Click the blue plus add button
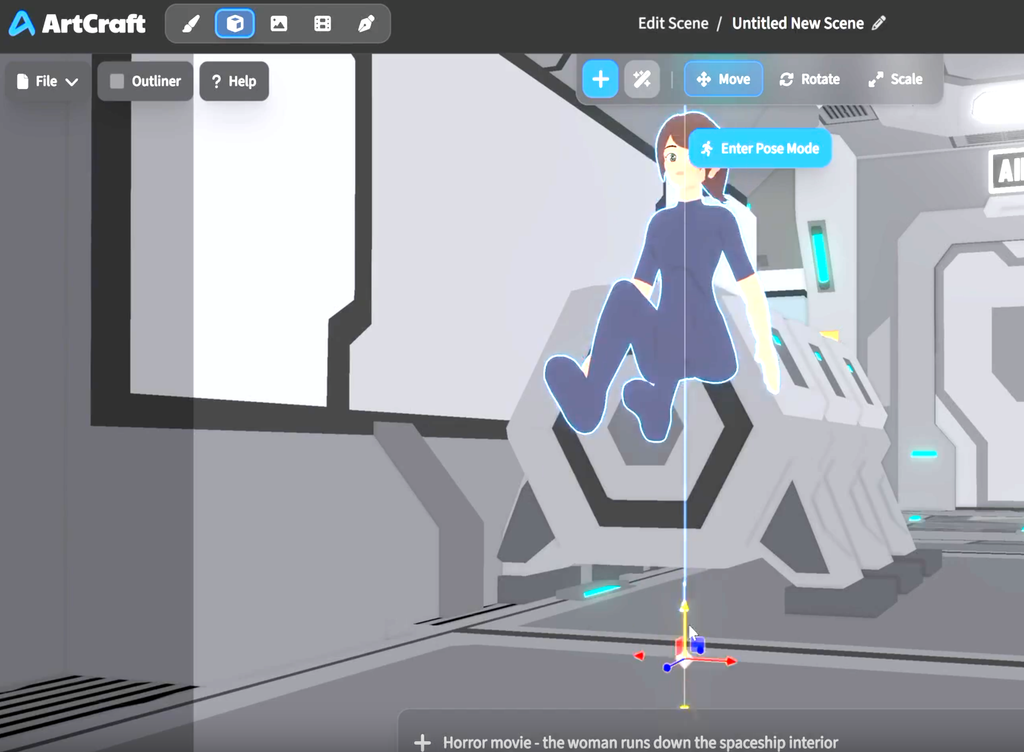 pos(600,80)
